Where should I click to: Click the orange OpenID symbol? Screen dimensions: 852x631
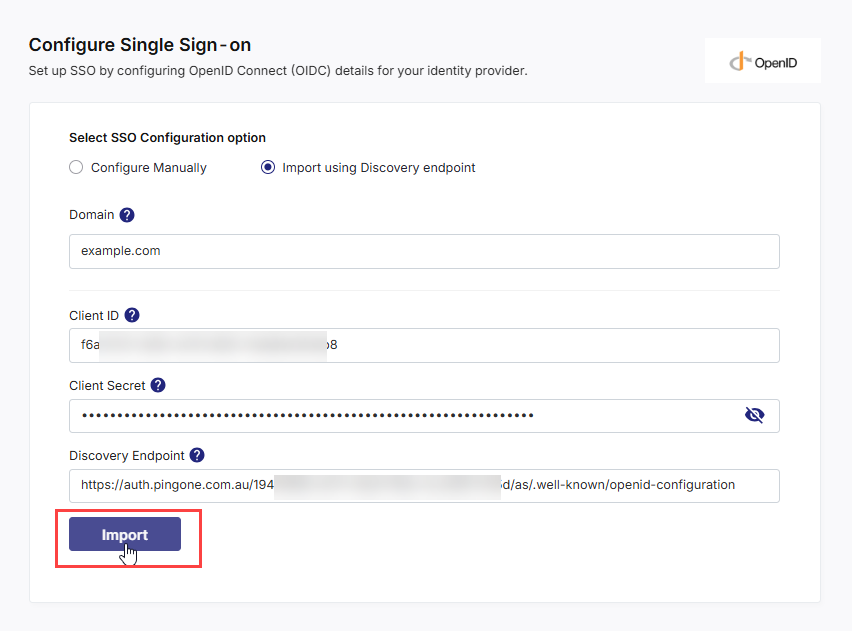click(x=742, y=60)
